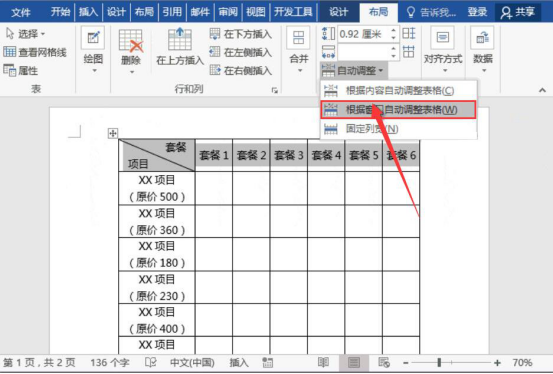Open the 视图 (view) tab
Viewport: 553px width, 374px height.
click(x=256, y=12)
